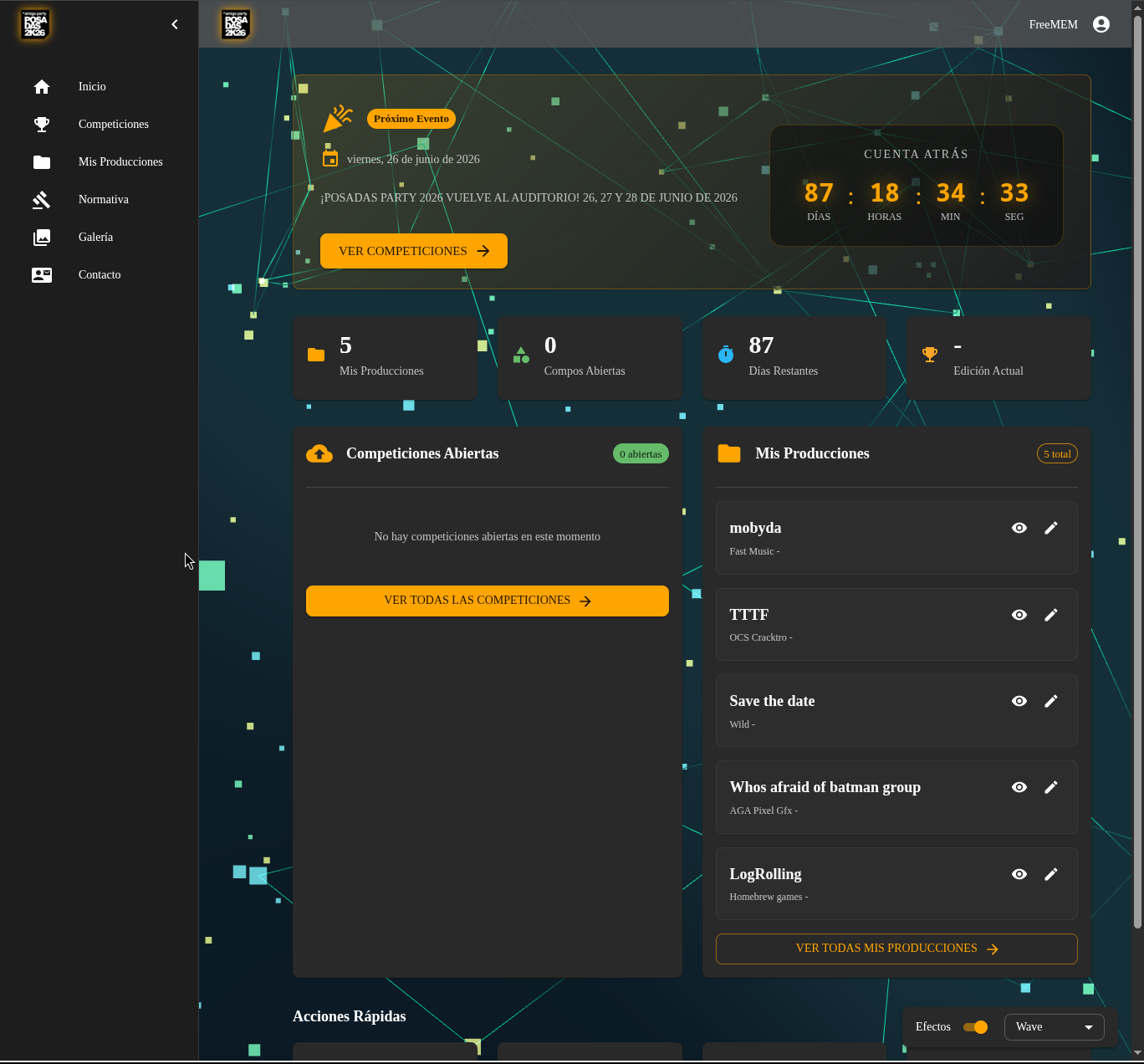Click the page's vertical scrollbar
The width and height of the screenshot is (1144, 1064).
1137,468
